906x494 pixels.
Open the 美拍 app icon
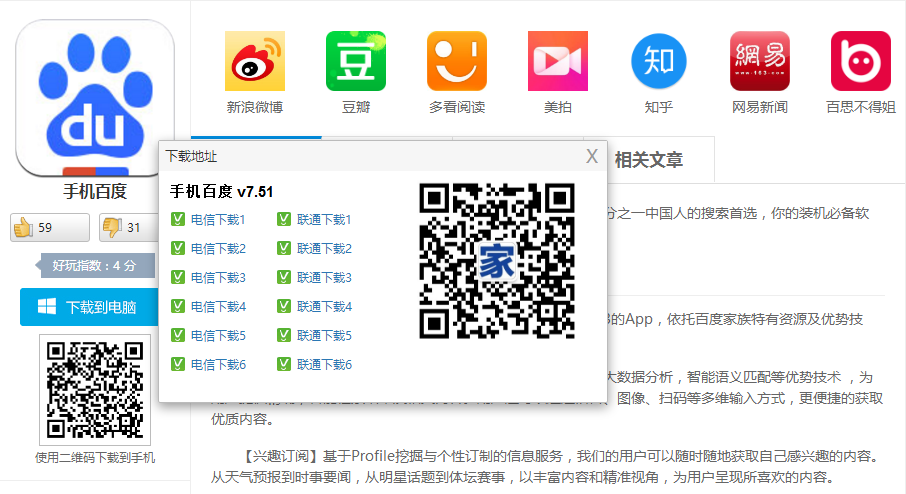coord(558,61)
